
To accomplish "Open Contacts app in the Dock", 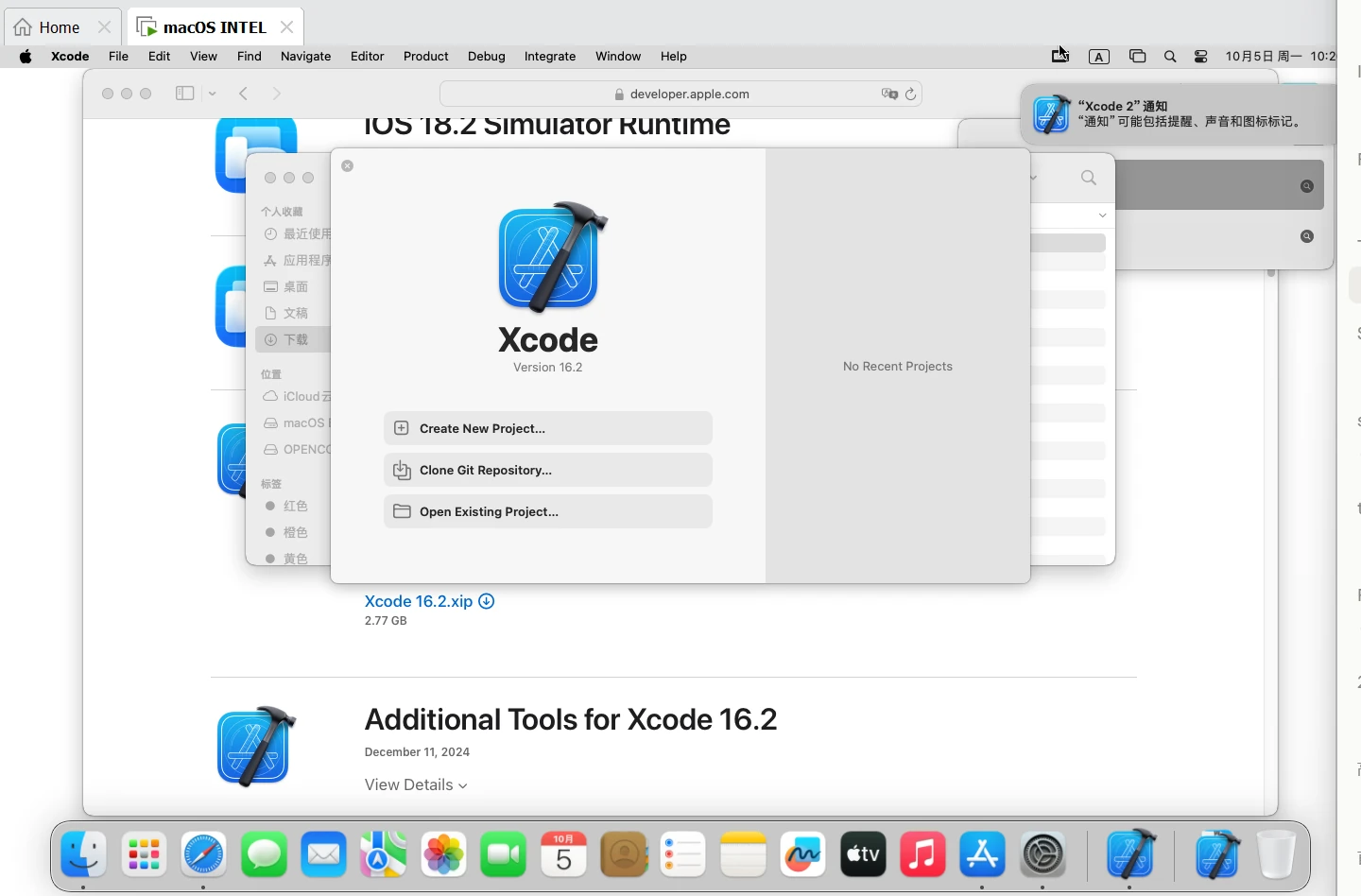I will 624,854.
